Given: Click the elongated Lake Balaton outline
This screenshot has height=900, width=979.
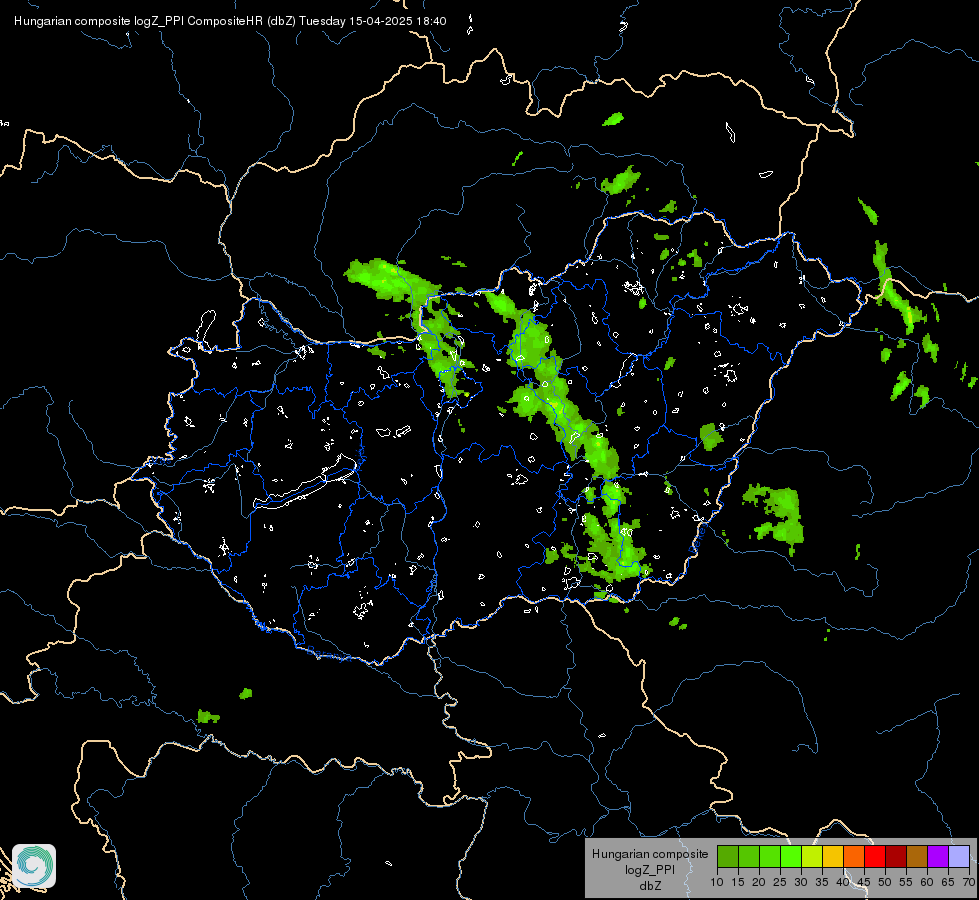Looking at the screenshot, I should click(x=305, y=483).
